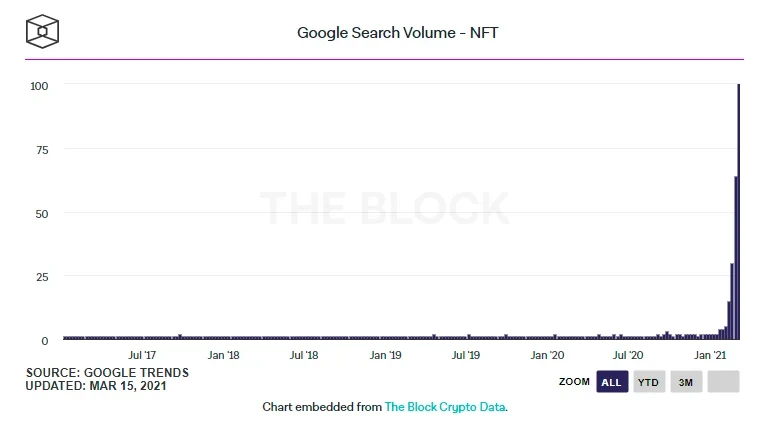Click The Block cube logo
The height and width of the screenshot is (423, 766).
pos(43,31)
